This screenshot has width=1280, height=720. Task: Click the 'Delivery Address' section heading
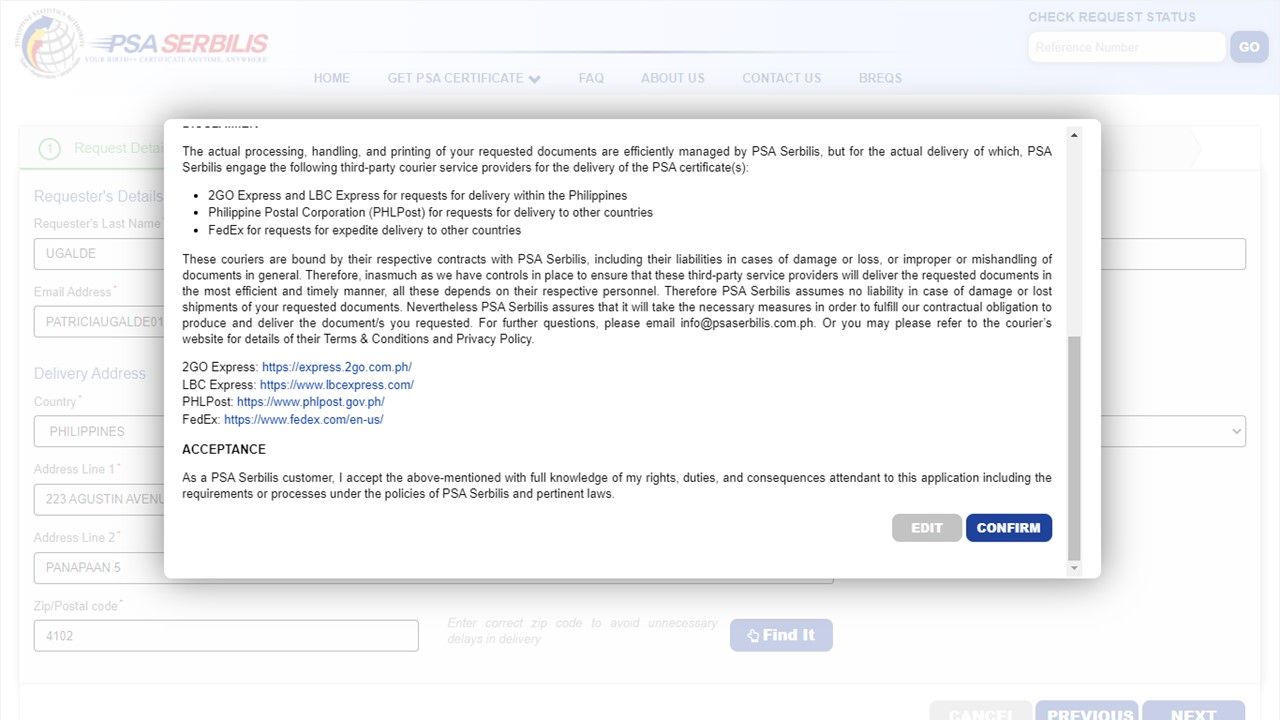[x=90, y=373]
